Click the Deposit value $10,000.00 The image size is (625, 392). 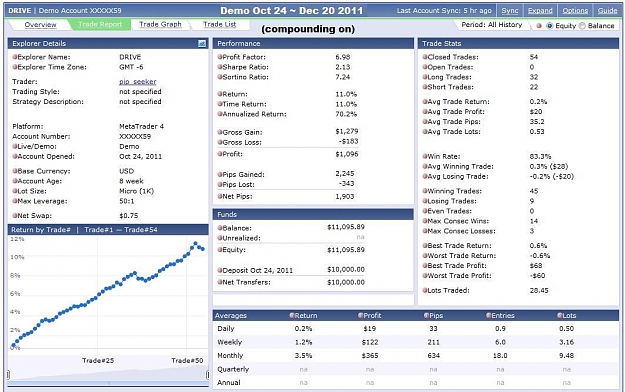[346, 270]
